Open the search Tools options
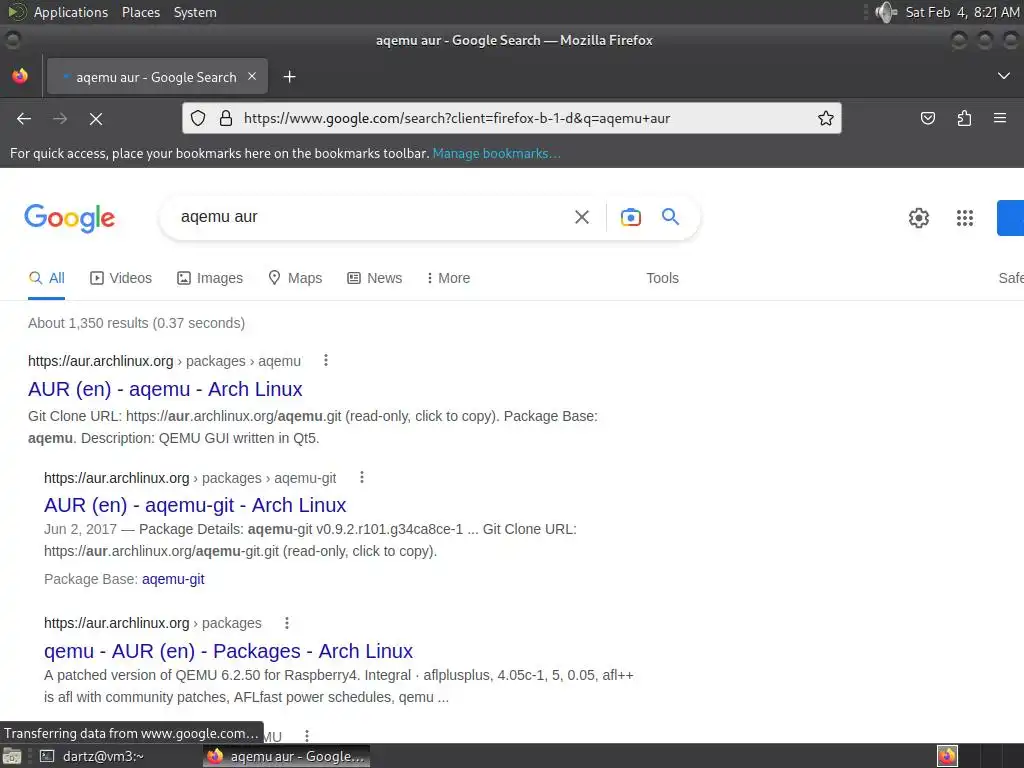 pyautogui.click(x=662, y=278)
